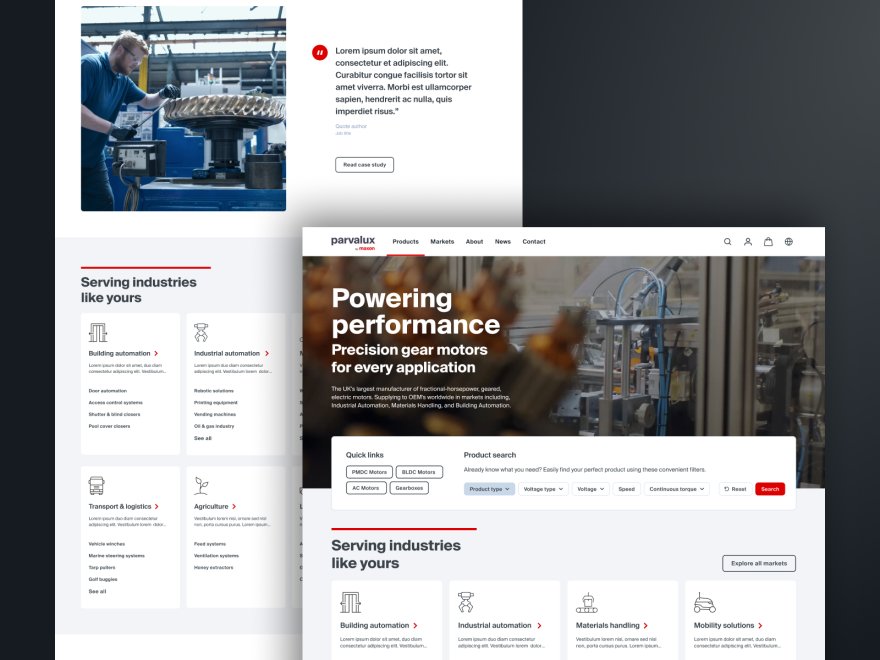880x660 pixels.
Task: Click the Explore all markets button
Action: tap(759, 563)
